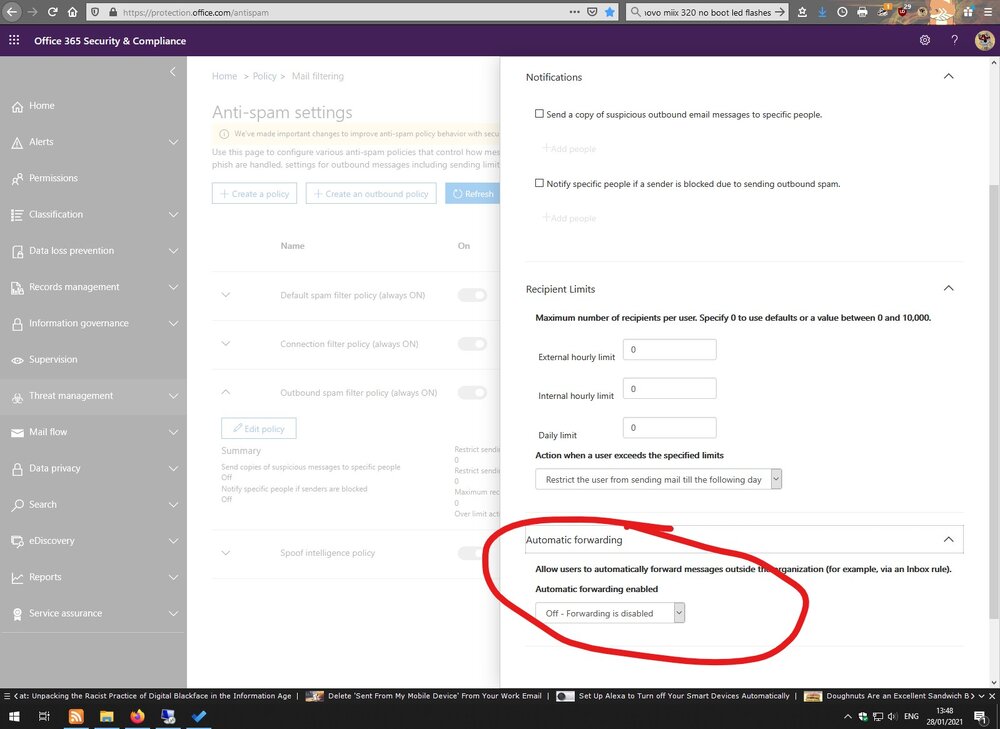Screen dimensions: 1000x729
Task: Open the Automatic forwarding enabled dropdown
Action: (610, 613)
